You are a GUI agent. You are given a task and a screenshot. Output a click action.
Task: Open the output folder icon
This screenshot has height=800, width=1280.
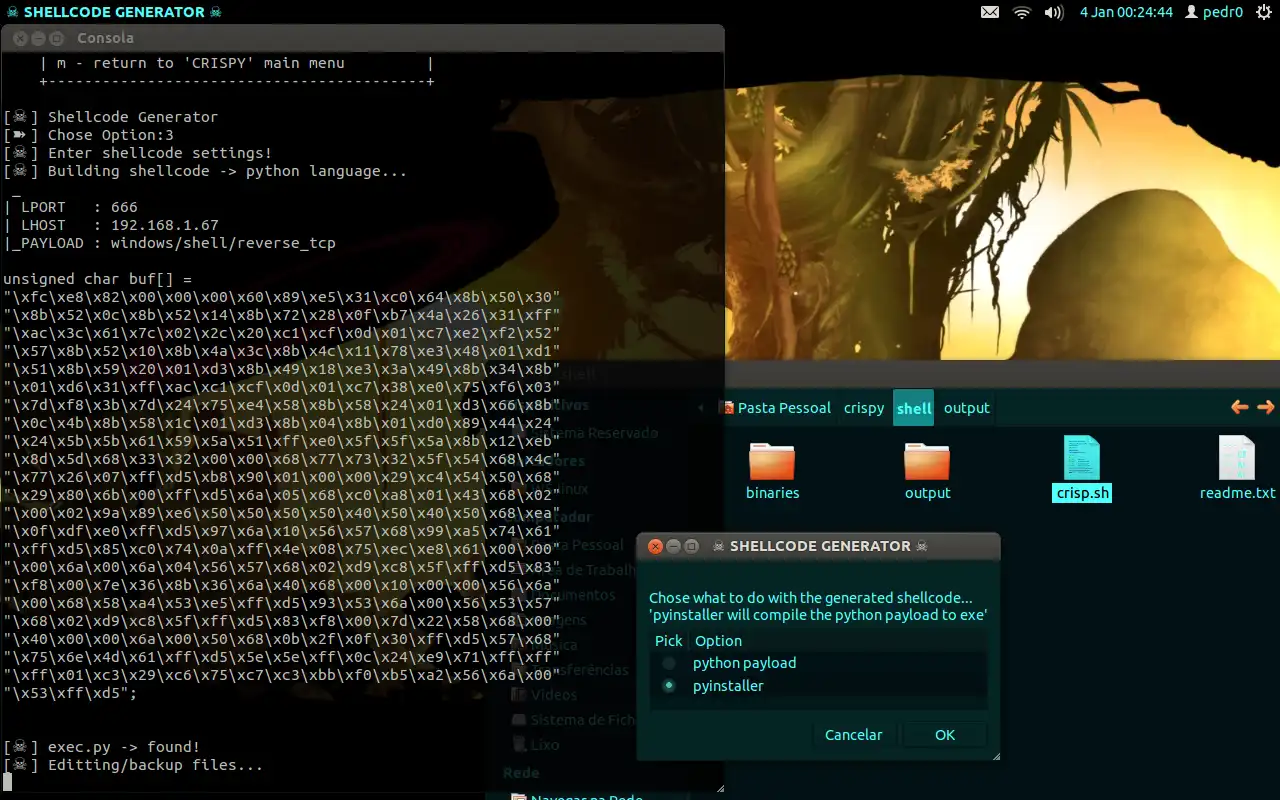click(x=927, y=461)
